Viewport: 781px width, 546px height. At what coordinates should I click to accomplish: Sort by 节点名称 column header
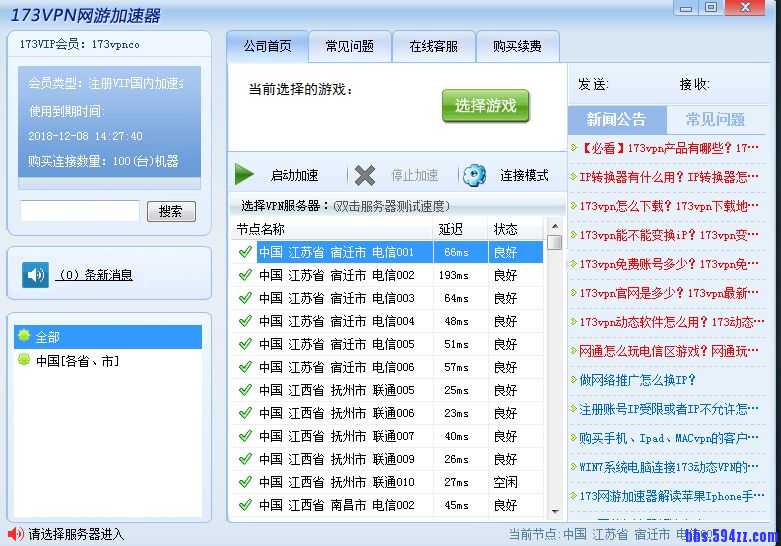point(332,229)
